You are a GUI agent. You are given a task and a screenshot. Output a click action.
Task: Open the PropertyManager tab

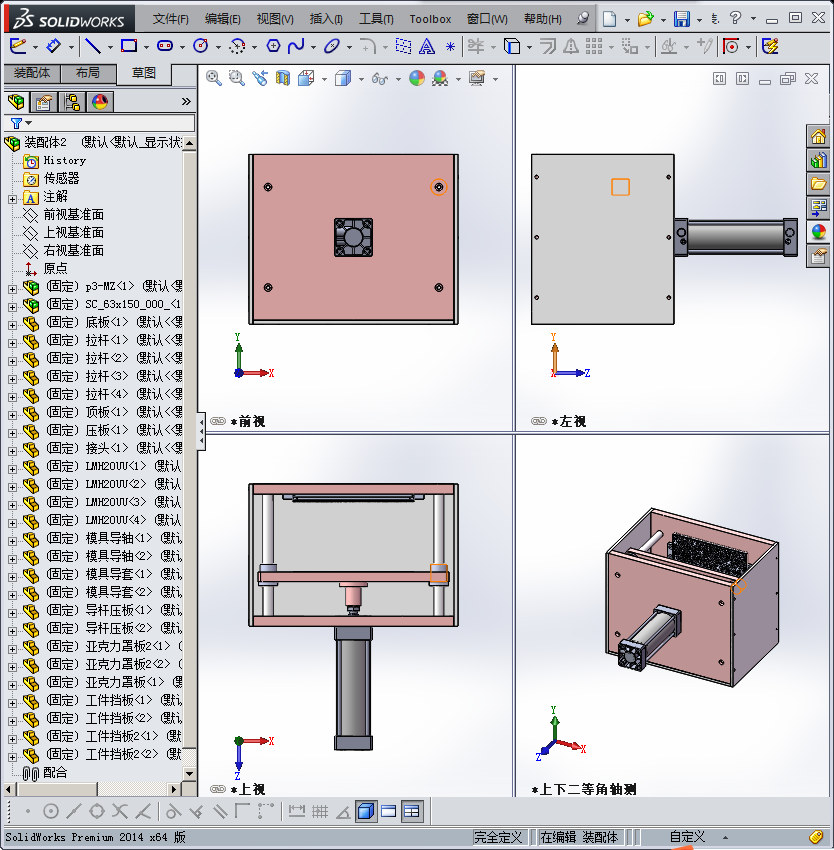(x=44, y=101)
